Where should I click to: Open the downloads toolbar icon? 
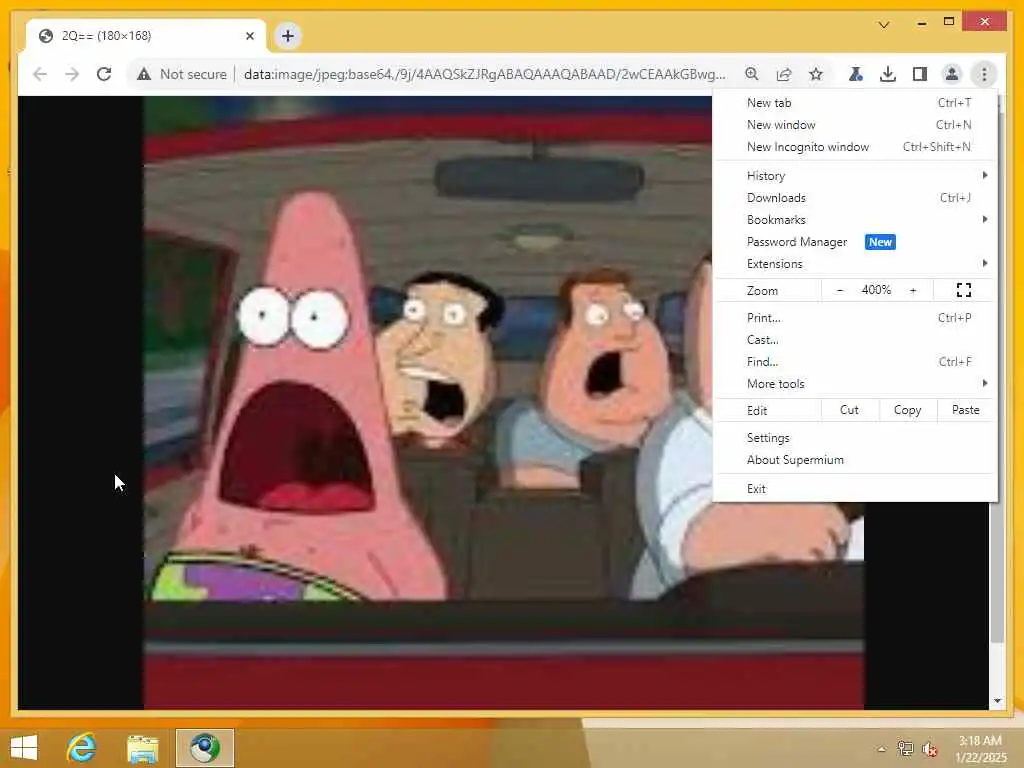pyautogui.click(x=888, y=74)
